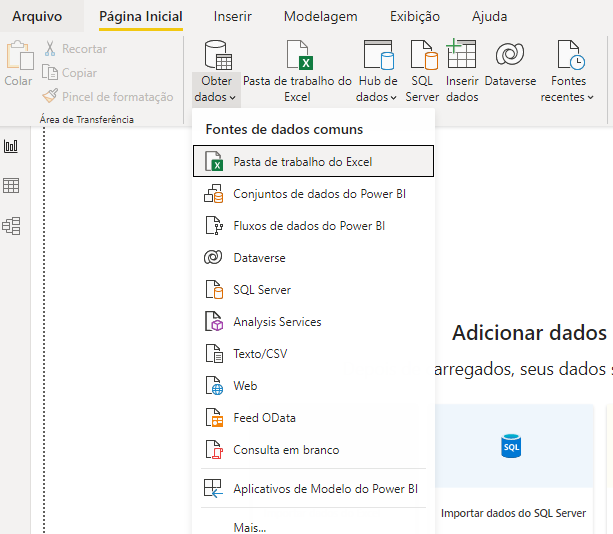Screen dimensions: 613x534
Task: Click the Inserir dados table icon
Action: pyautogui.click(x=461, y=54)
